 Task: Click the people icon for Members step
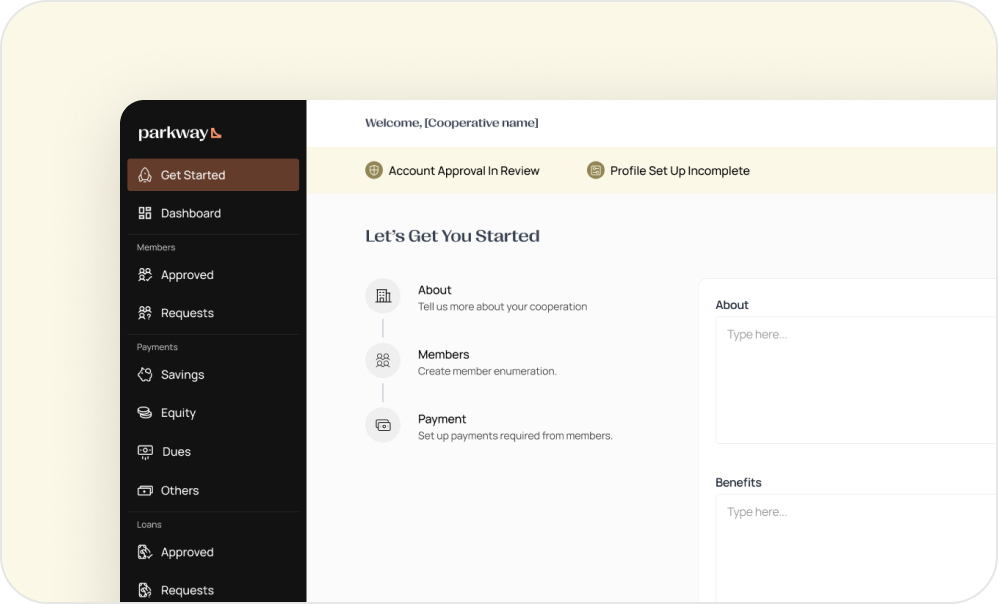click(382, 361)
